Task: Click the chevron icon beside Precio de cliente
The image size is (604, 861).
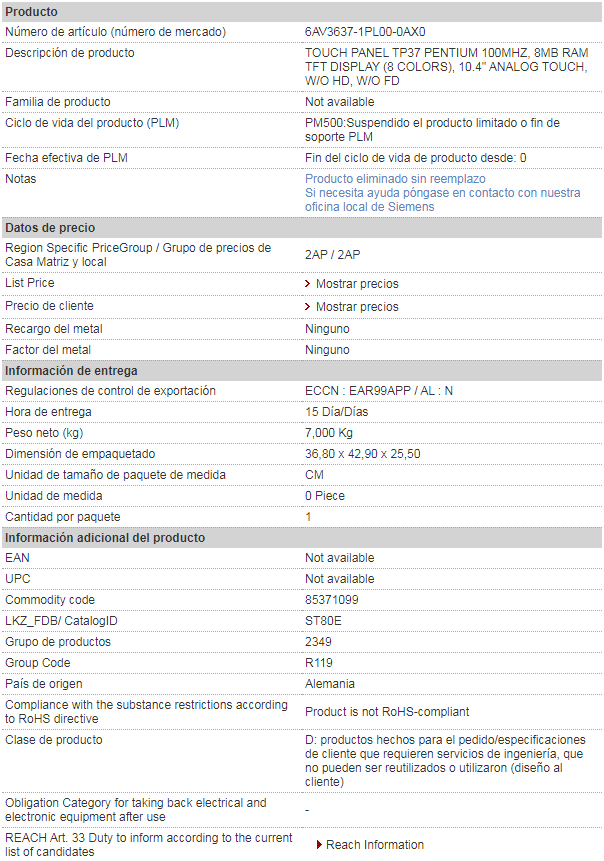Action: tap(308, 307)
